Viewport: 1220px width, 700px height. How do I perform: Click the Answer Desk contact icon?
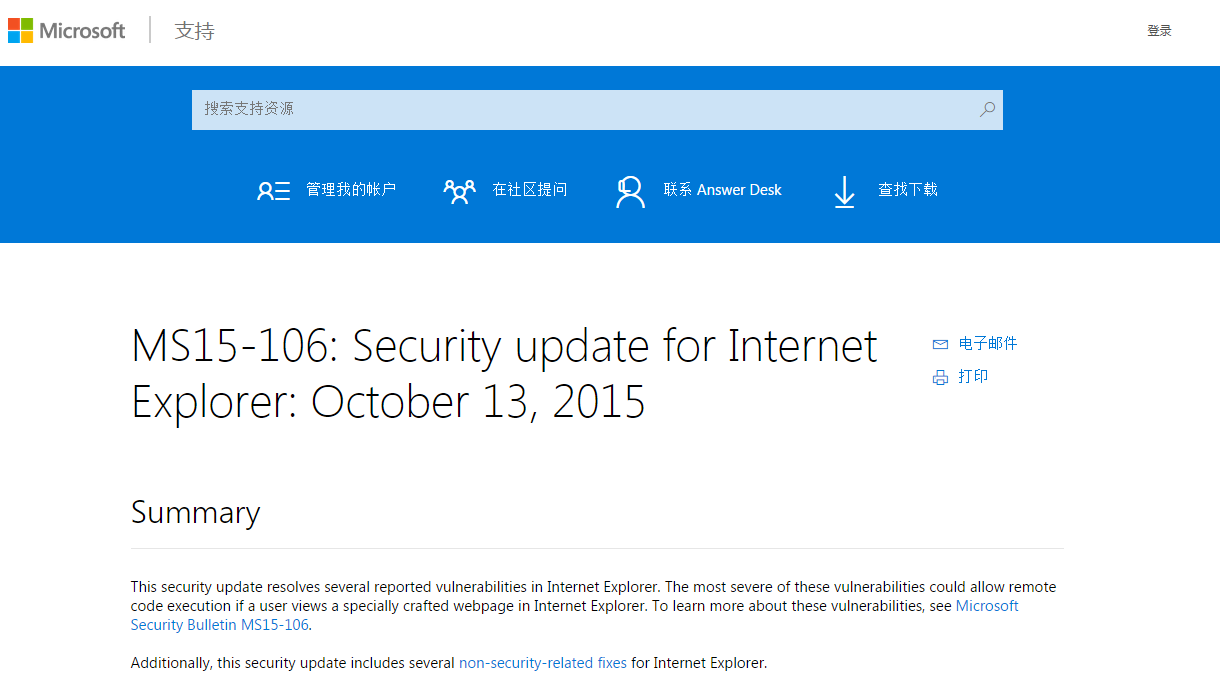pyautogui.click(x=630, y=190)
